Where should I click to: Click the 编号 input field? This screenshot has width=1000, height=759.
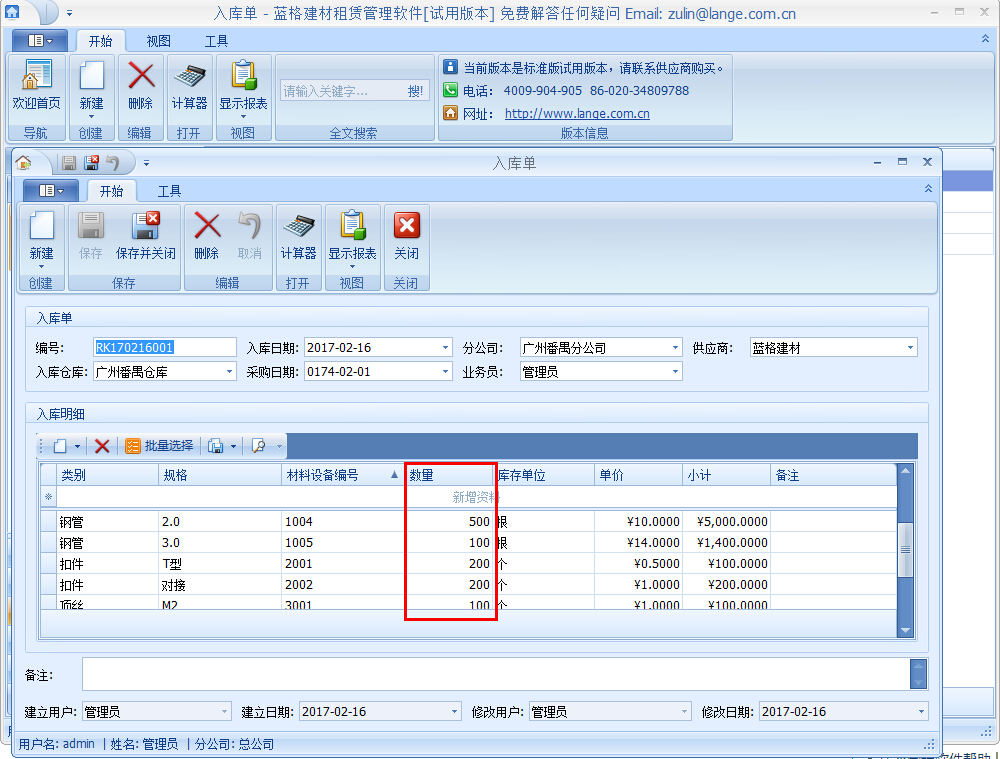[163, 348]
